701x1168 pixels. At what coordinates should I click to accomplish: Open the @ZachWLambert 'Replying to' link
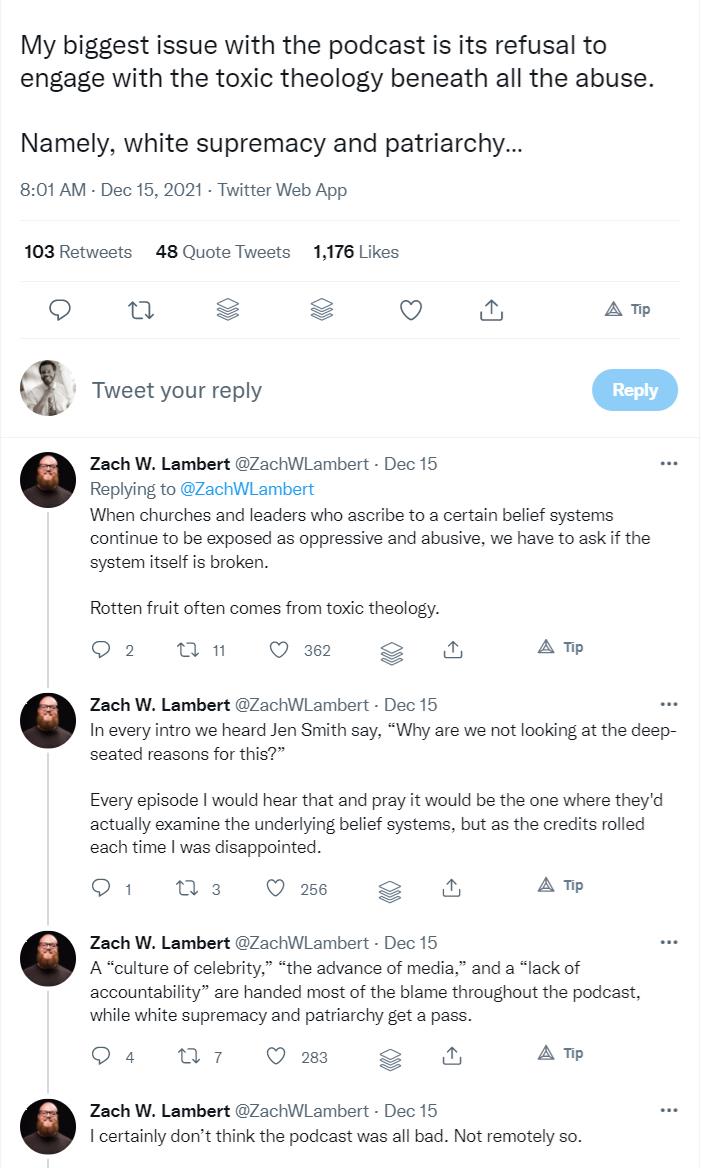click(247, 489)
